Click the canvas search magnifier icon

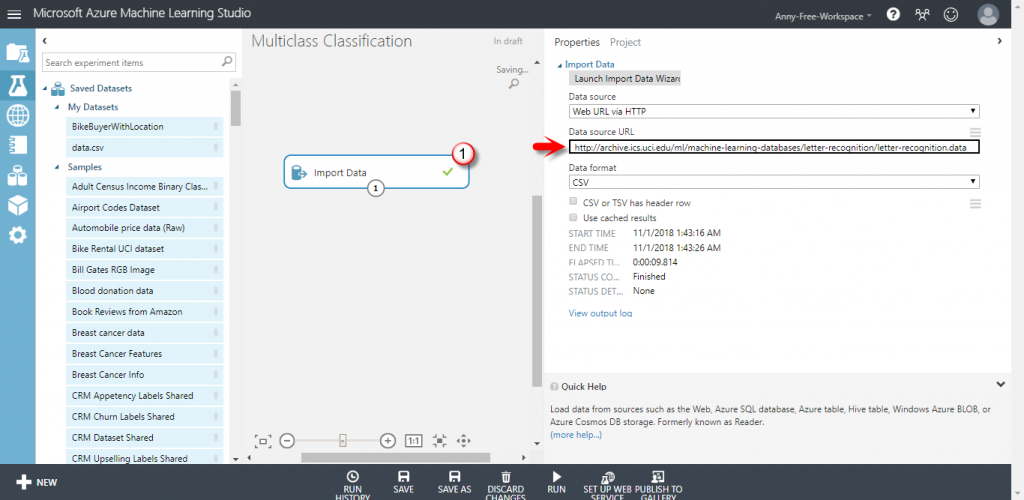point(515,84)
